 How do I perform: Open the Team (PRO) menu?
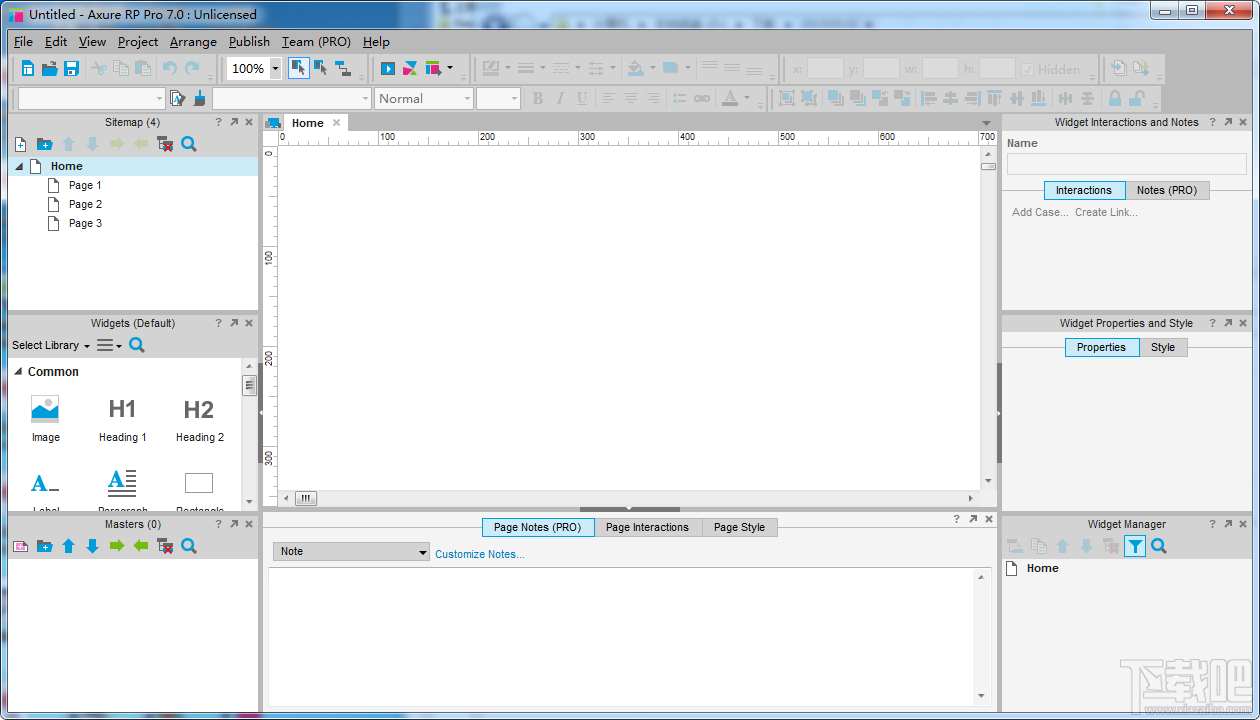pos(316,41)
